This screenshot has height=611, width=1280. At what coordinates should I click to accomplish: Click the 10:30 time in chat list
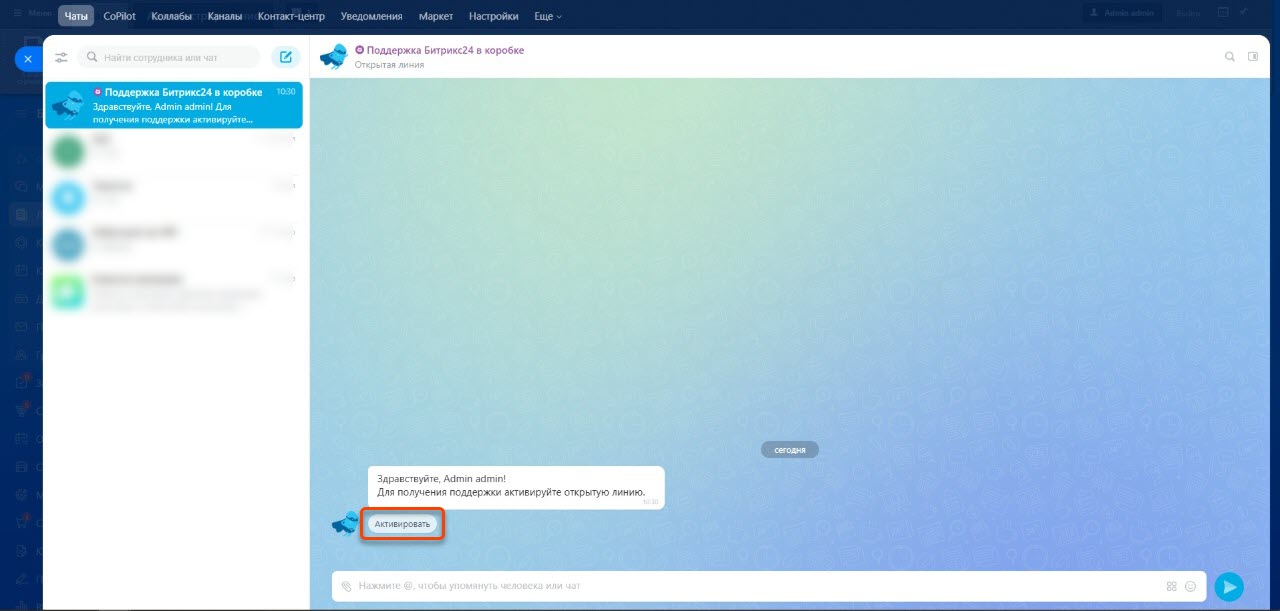285,91
